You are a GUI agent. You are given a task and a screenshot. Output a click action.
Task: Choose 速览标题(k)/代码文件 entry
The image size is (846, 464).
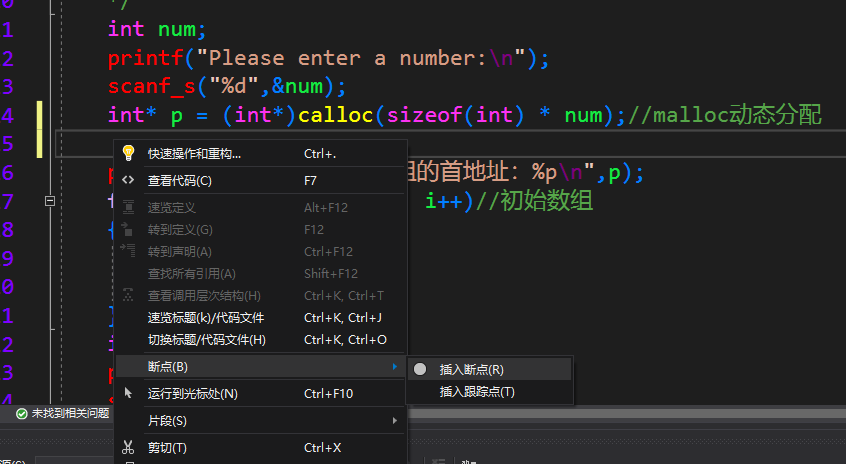pos(261,318)
